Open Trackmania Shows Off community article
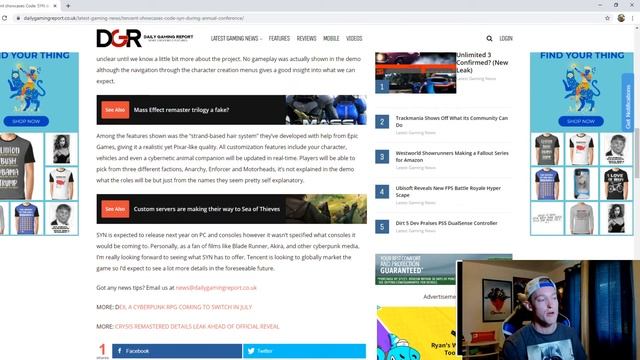This screenshot has height=360, width=640. tap(451, 121)
